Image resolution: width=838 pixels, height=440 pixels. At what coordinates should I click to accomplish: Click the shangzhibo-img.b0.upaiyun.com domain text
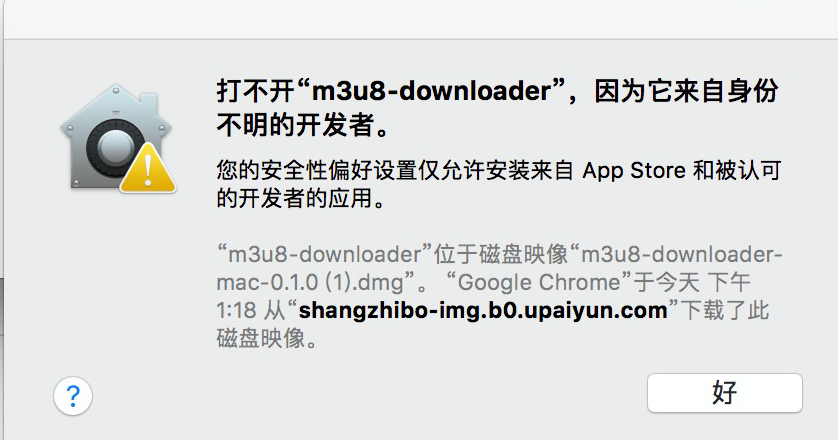point(483,310)
